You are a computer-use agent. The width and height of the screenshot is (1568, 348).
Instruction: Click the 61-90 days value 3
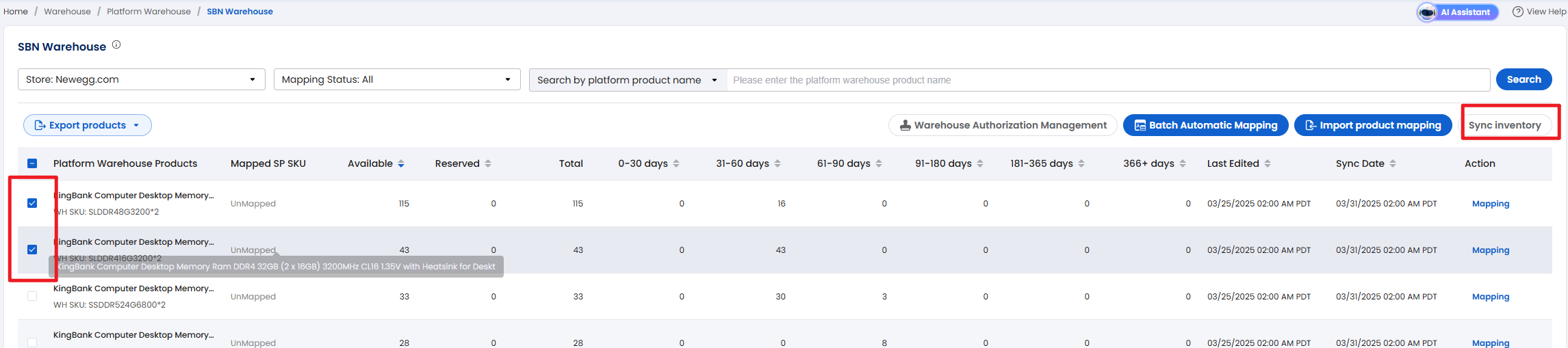(x=884, y=297)
